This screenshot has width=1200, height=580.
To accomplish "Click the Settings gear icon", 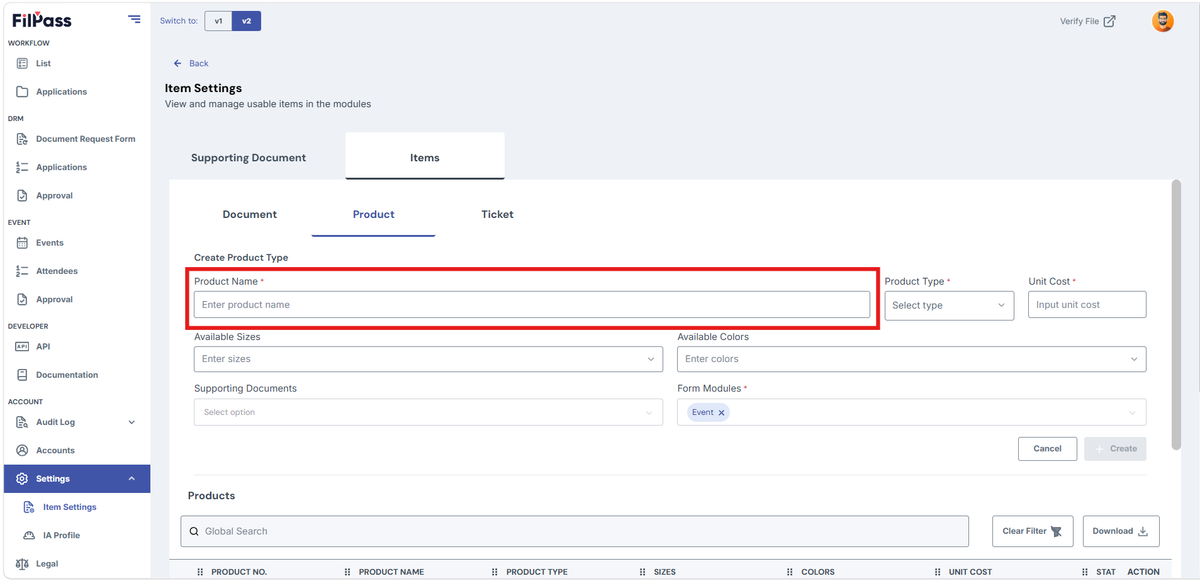I will pyautogui.click(x=22, y=479).
